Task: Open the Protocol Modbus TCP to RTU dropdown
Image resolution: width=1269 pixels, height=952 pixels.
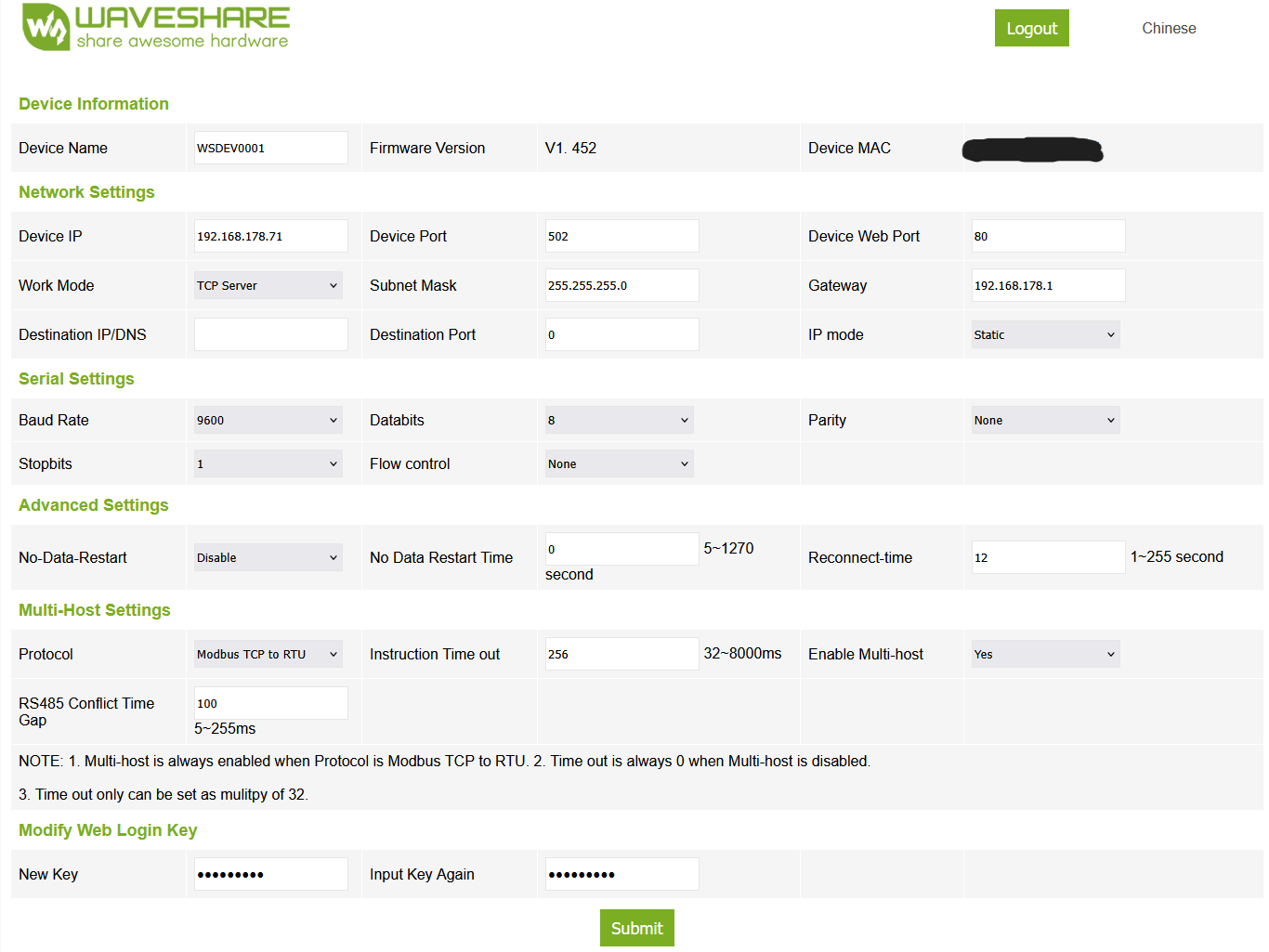Action: pos(268,654)
